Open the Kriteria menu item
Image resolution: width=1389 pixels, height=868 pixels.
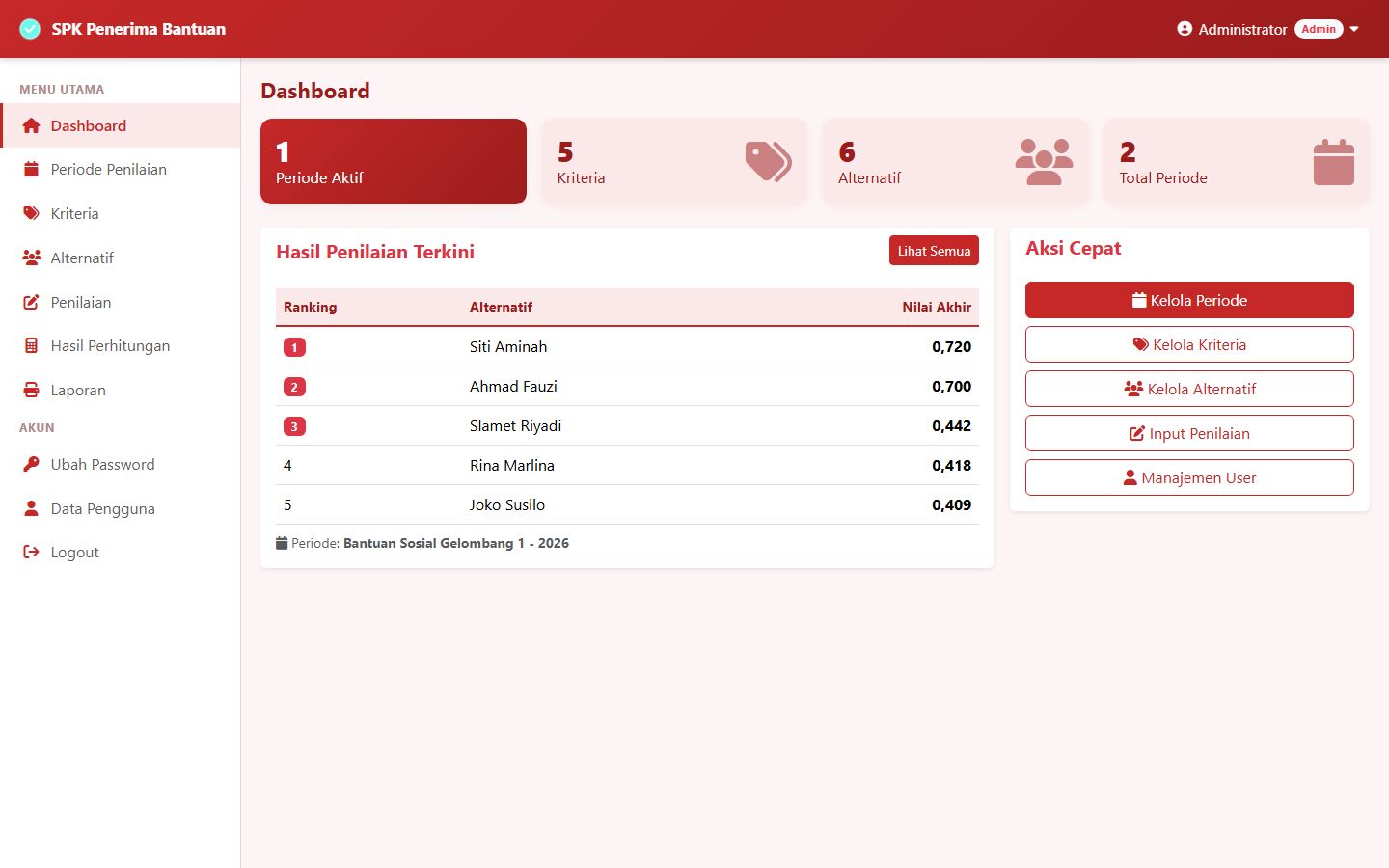[x=121, y=213]
